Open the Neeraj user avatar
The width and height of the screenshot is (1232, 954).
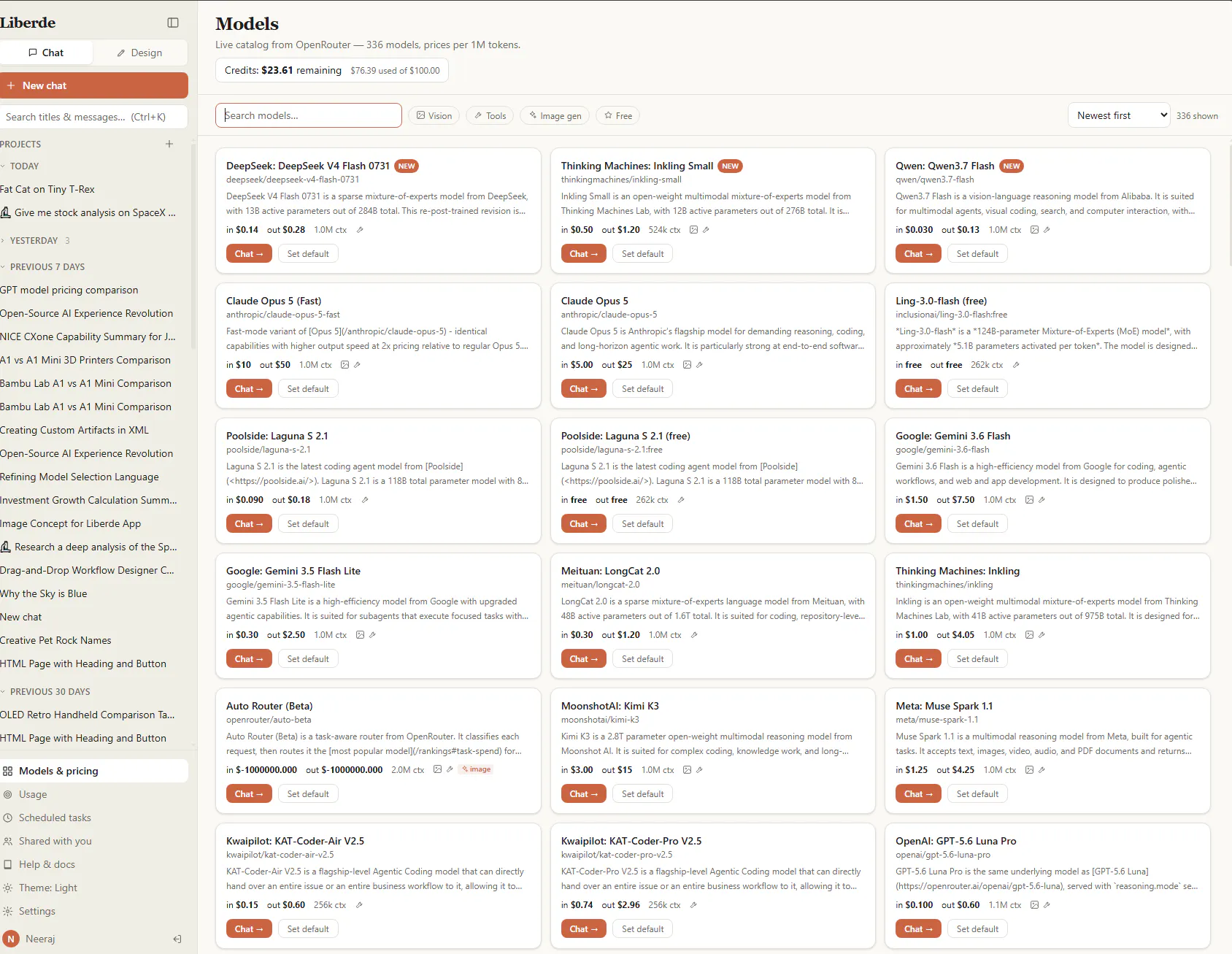click(11, 939)
